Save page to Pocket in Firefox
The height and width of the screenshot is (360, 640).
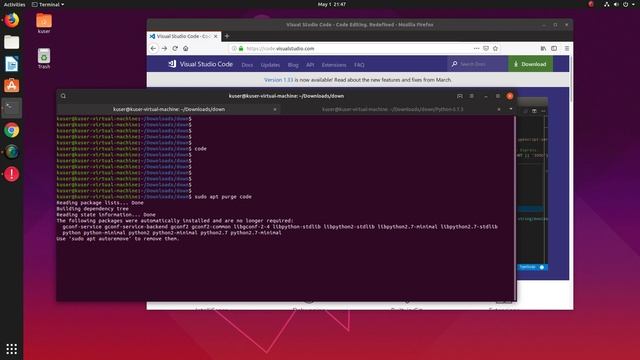[x=486, y=48]
